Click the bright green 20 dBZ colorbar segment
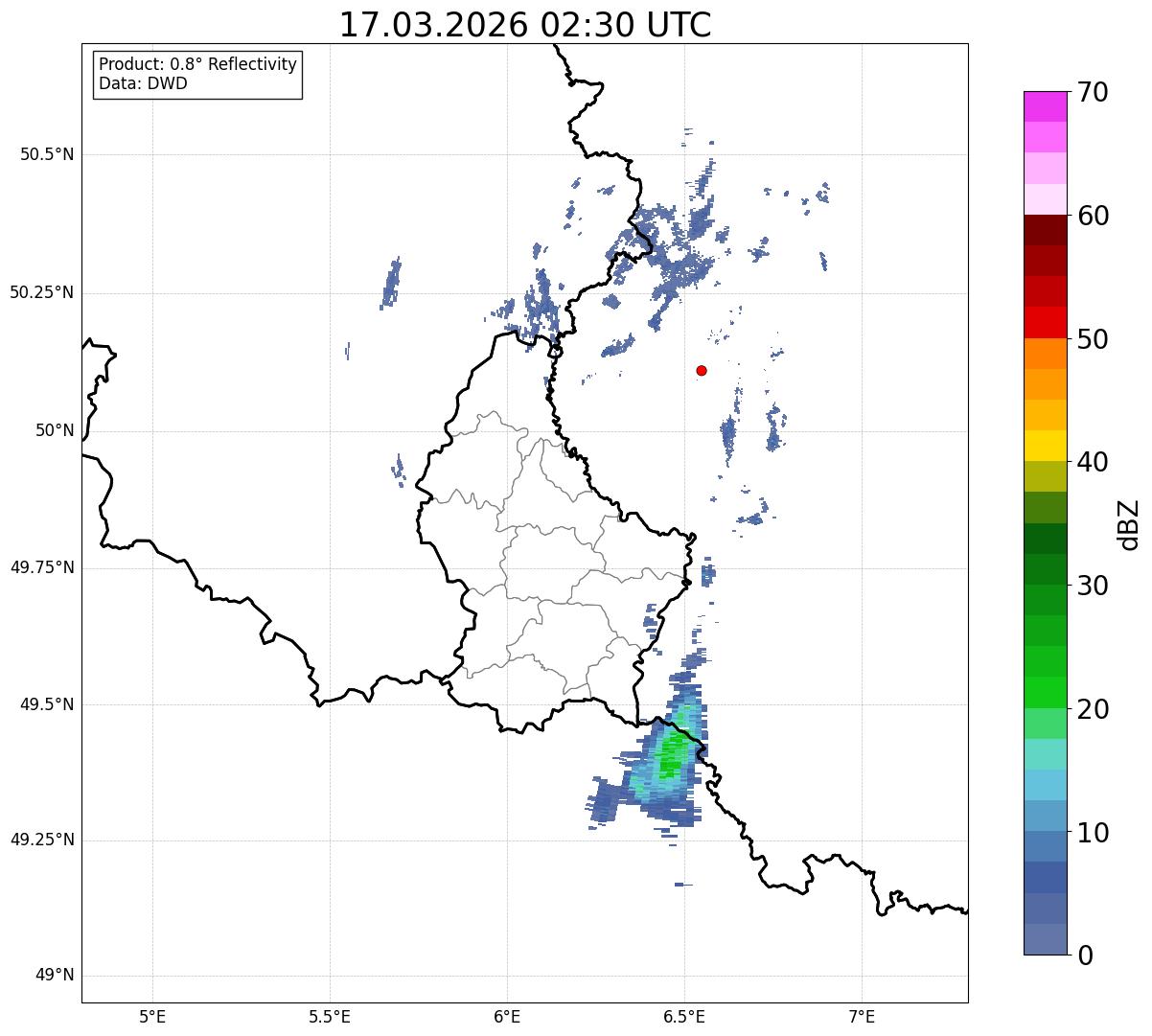This screenshot has width=1152, height=1036. pos(1045,692)
